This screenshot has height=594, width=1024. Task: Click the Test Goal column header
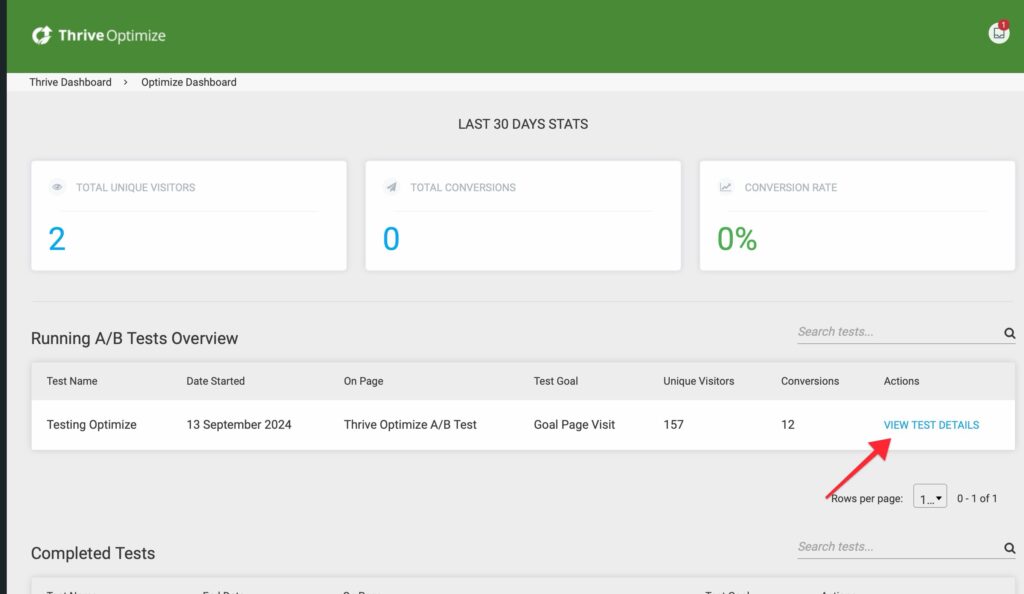[556, 381]
